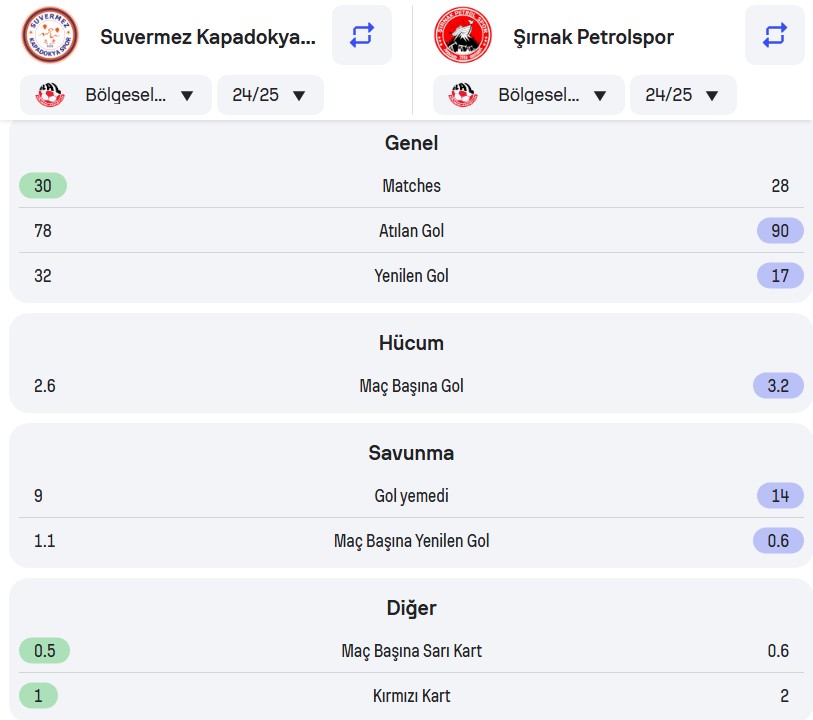Open left team's Bölgesel league dropdown
The width and height of the screenshot is (813, 720).
(116, 95)
